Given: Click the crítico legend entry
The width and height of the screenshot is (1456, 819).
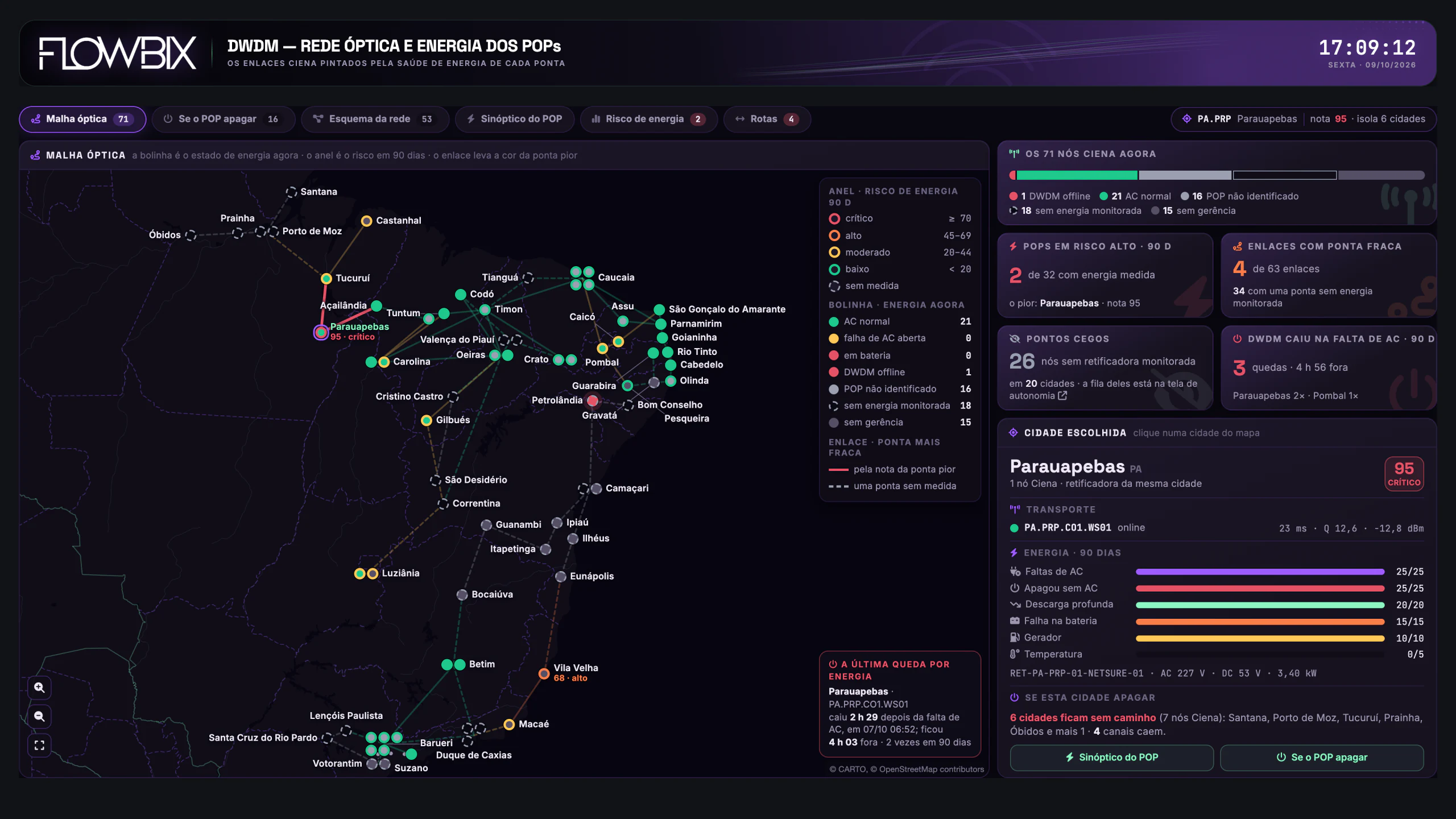Looking at the screenshot, I should [900, 218].
